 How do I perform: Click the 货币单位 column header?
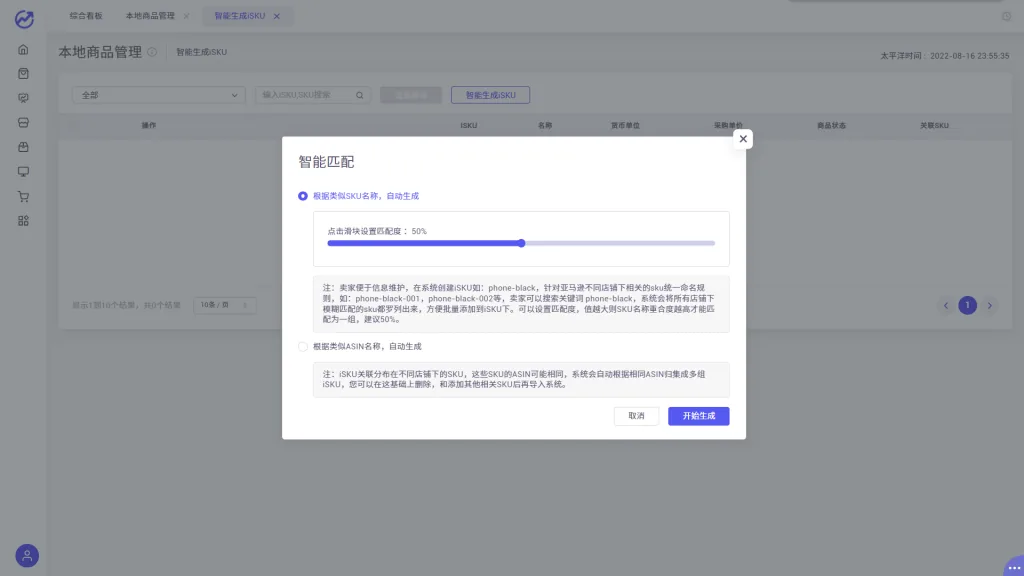pos(625,125)
